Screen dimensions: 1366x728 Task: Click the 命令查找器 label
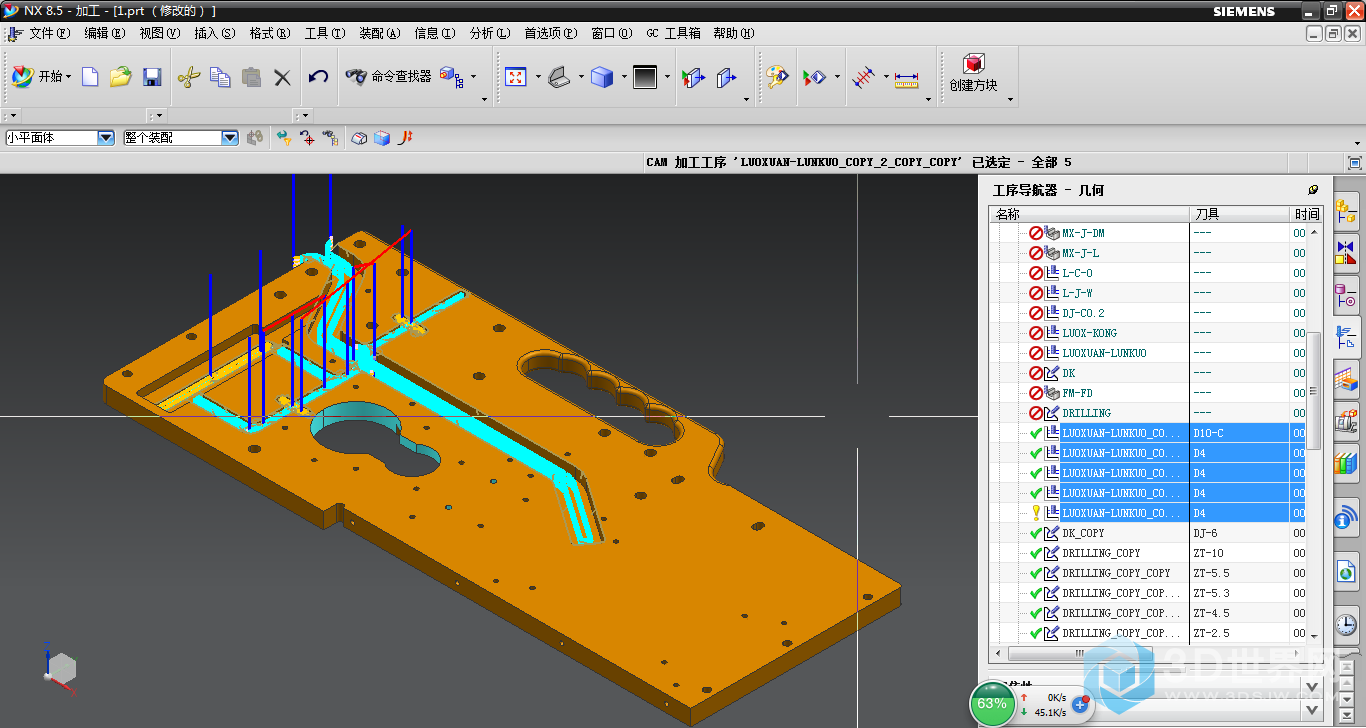(401, 76)
